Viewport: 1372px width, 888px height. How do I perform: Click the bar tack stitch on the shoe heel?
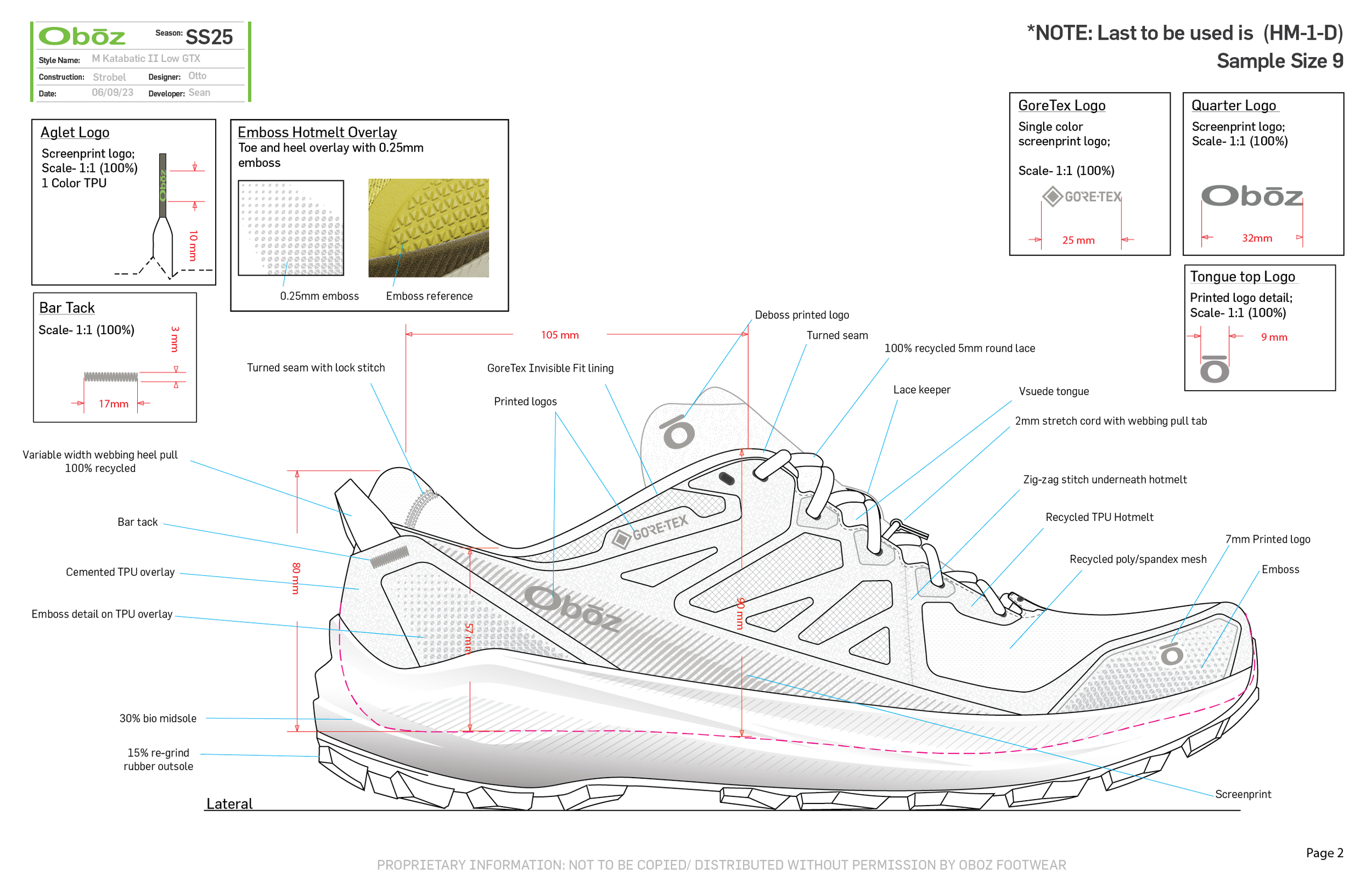390,557
